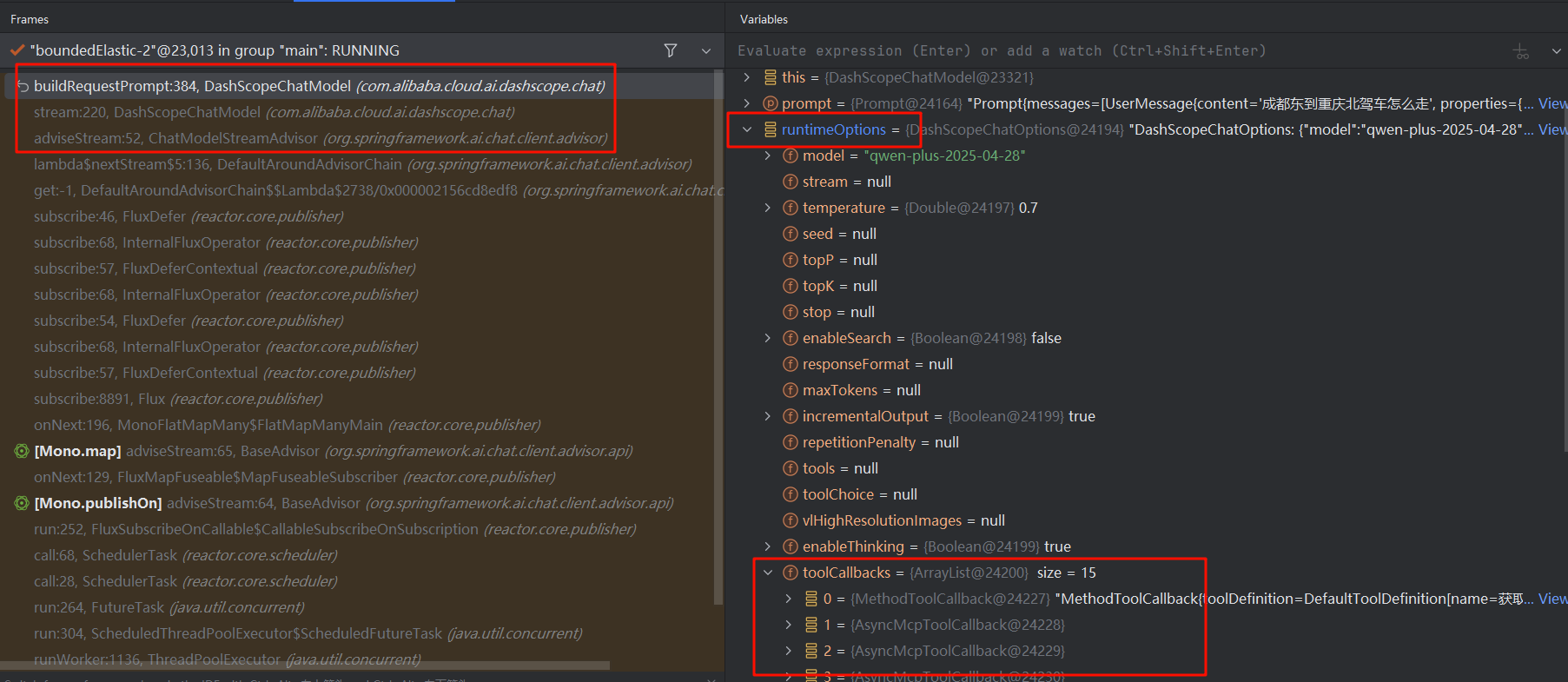The height and width of the screenshot is (682, 1568).
Task: Expand the enableThinking field node
Action: coord(767,546)
